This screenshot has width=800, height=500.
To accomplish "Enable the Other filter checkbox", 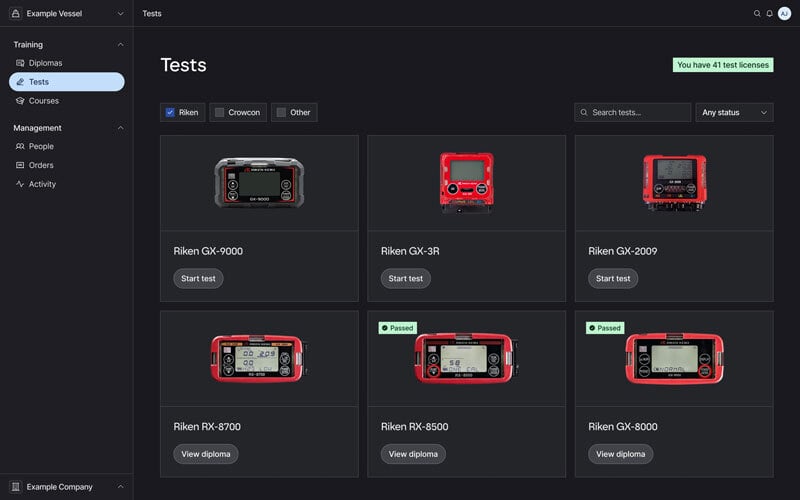I will pos(281,113).
